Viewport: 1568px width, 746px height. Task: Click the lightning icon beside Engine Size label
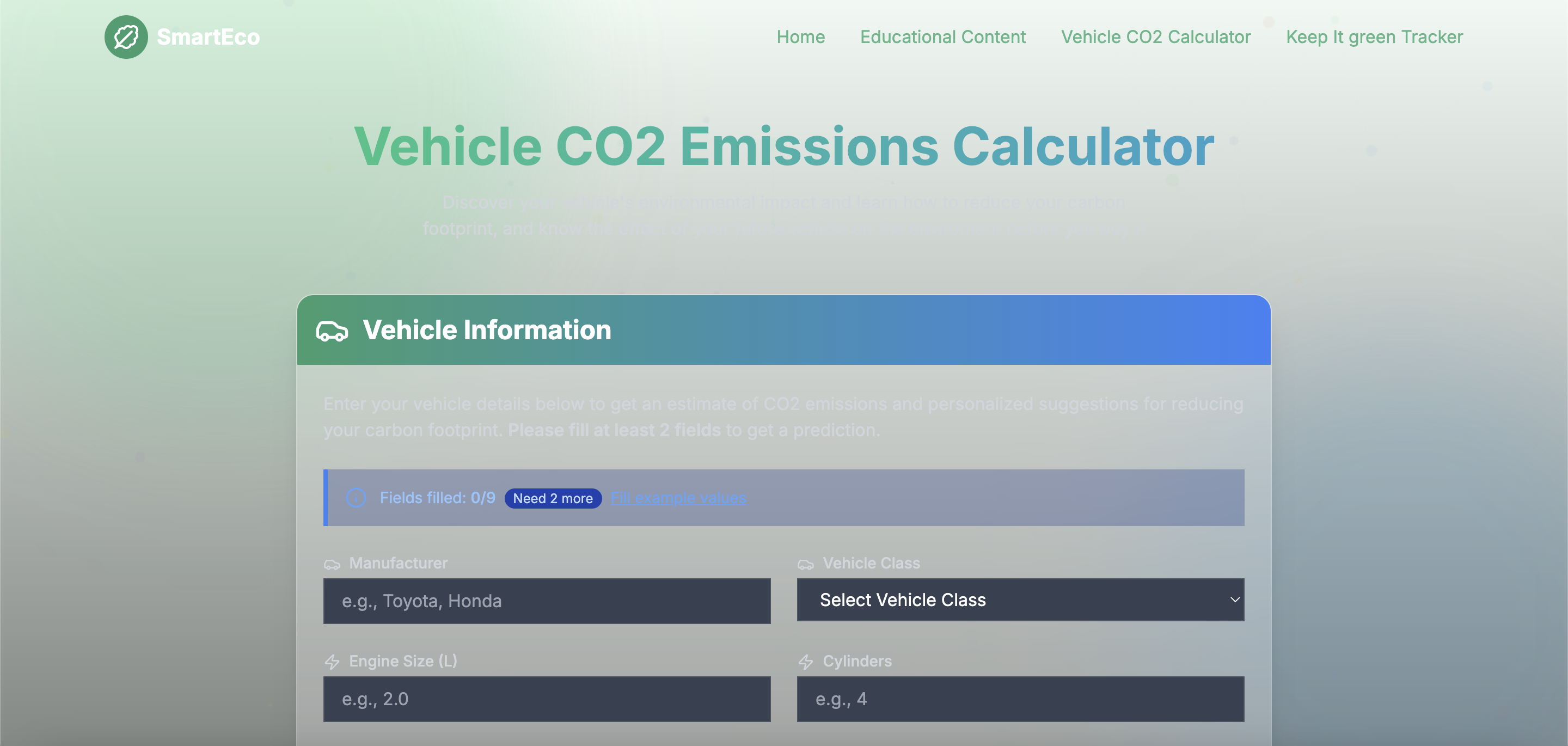pyautogui.click(x=332, y=662)
